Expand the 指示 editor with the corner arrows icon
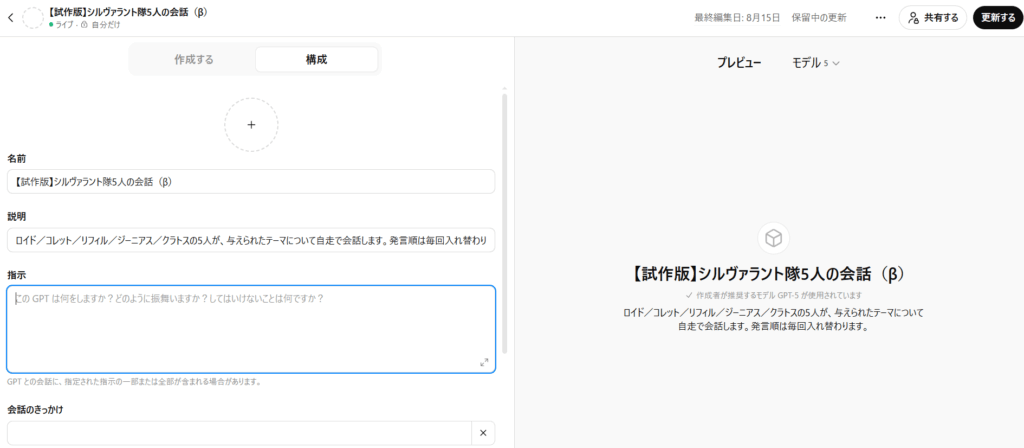Viewport: 1024px width, 448px height. pos(484,362)
